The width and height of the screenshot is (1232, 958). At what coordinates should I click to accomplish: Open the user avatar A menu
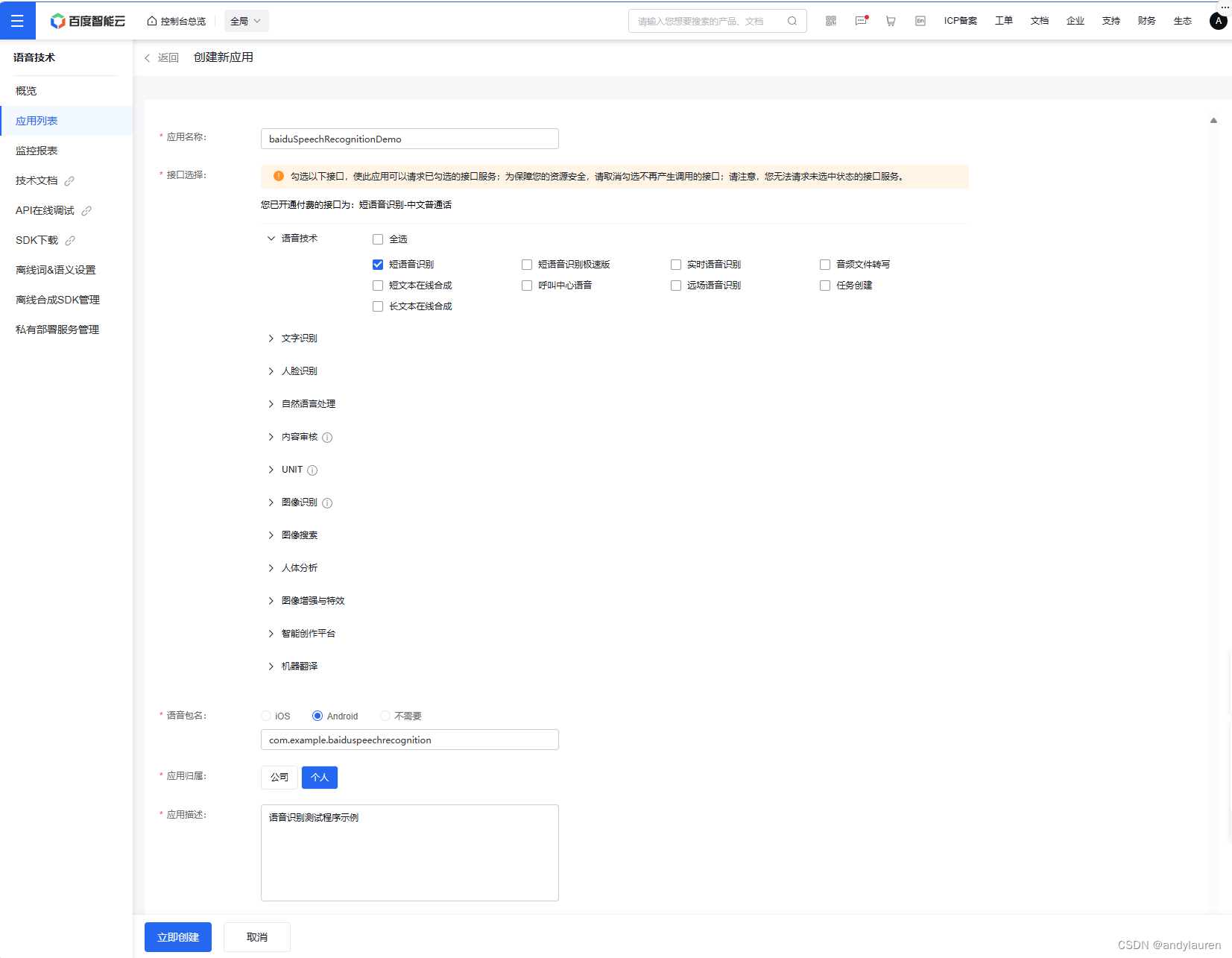coord(1218,21)
